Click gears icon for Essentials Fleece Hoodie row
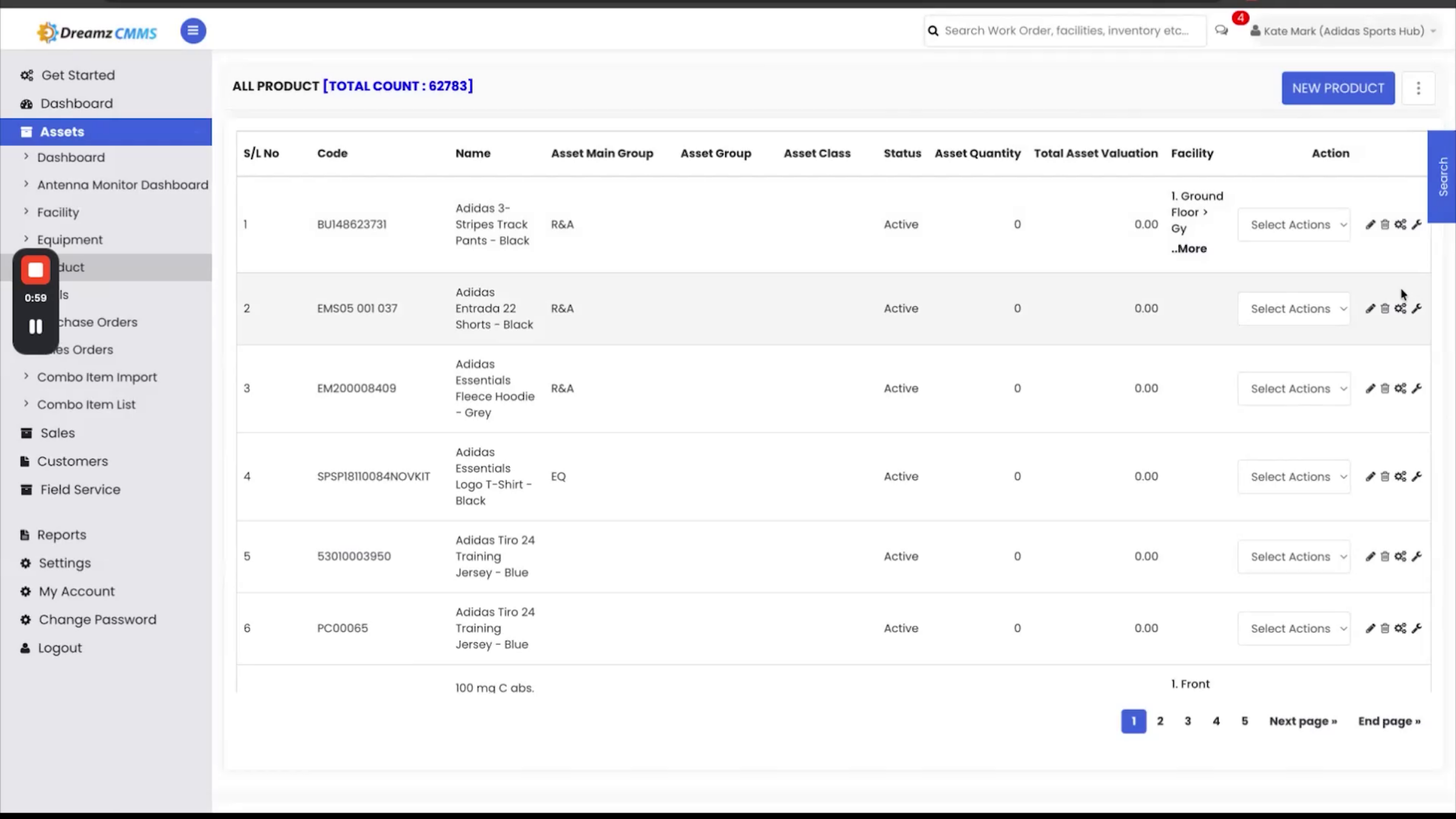 (x=1400, y=388)
